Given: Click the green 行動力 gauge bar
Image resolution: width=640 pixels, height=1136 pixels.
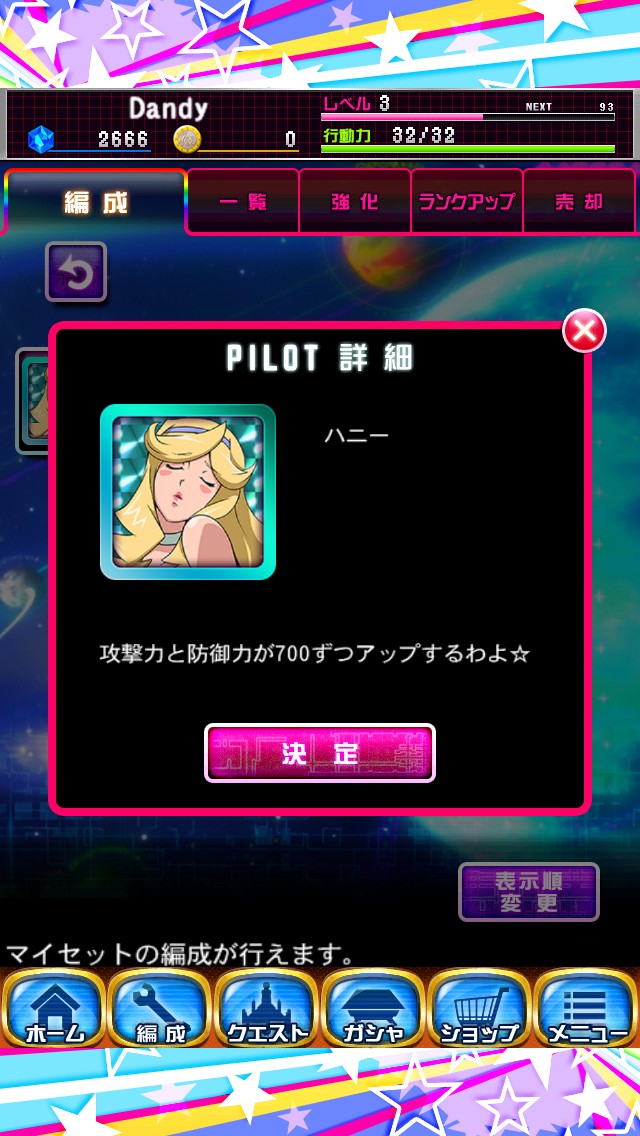Looking at the screenshot, I should point(467,149).
